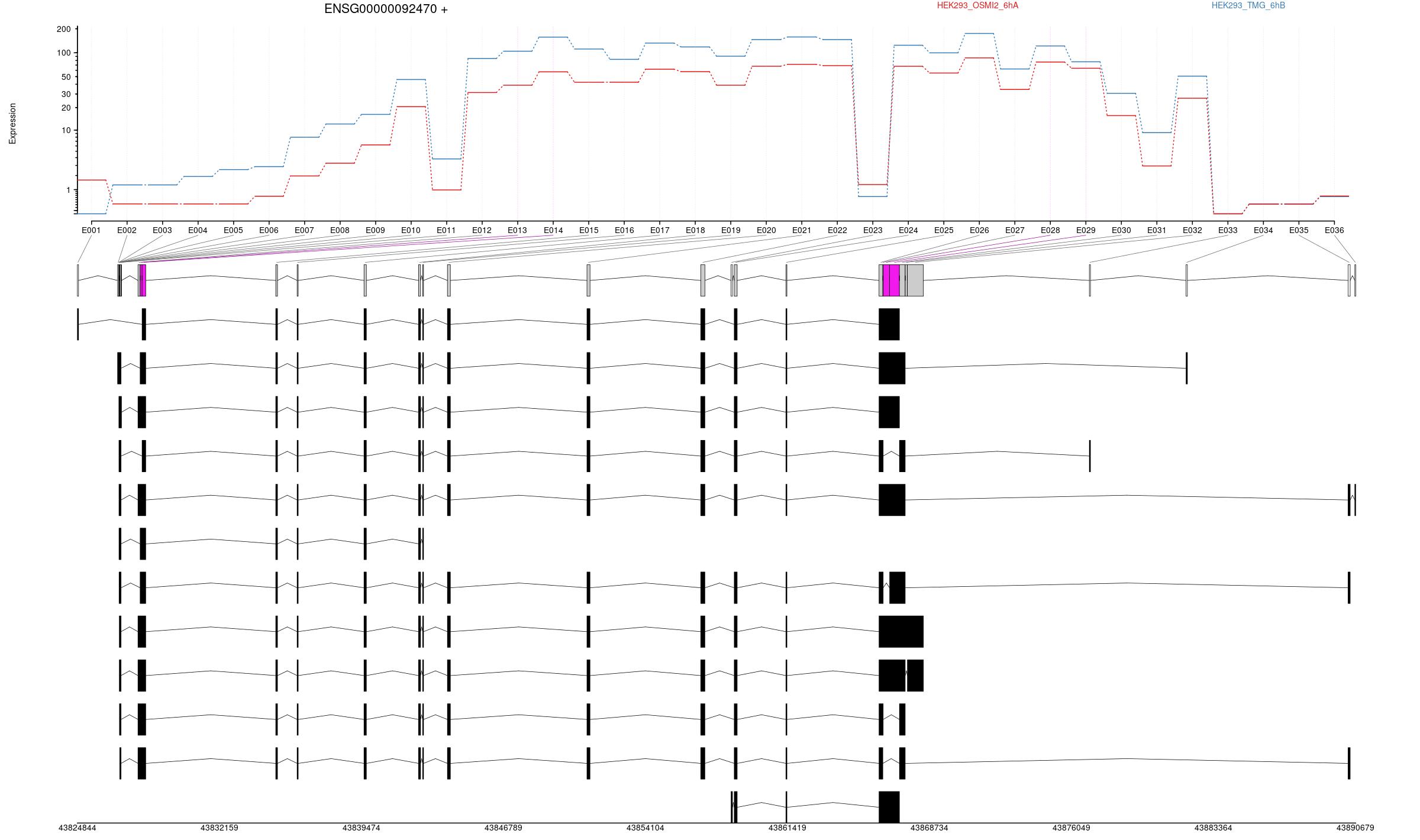This screenshot has height=840, width=1420.
Task: Click the gene title ENSG00000092470 +
Action: [x=386, y=9]
